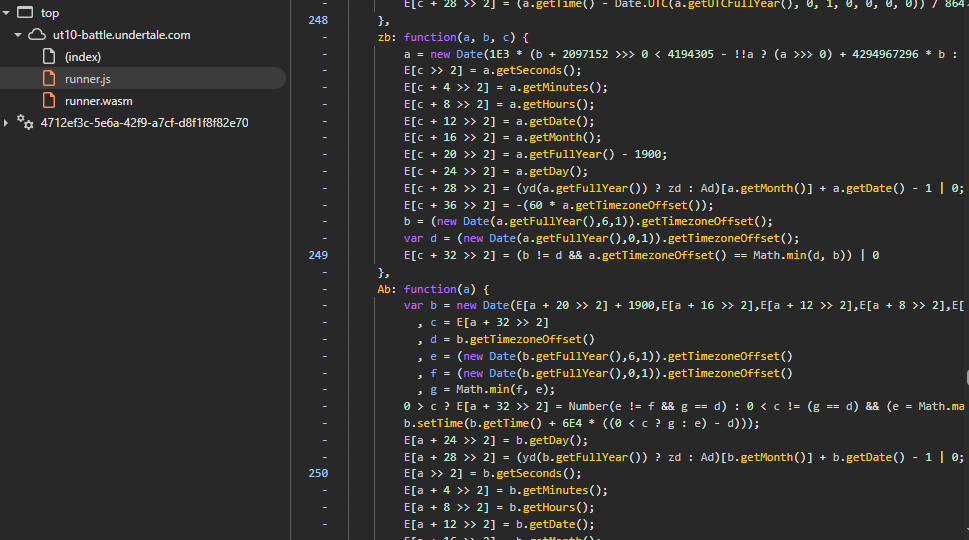Screen dimensions: 969x540
Task: Click 'getMinutes' in the E[c + 4 >> 2] line
Action: pos(556,88)
